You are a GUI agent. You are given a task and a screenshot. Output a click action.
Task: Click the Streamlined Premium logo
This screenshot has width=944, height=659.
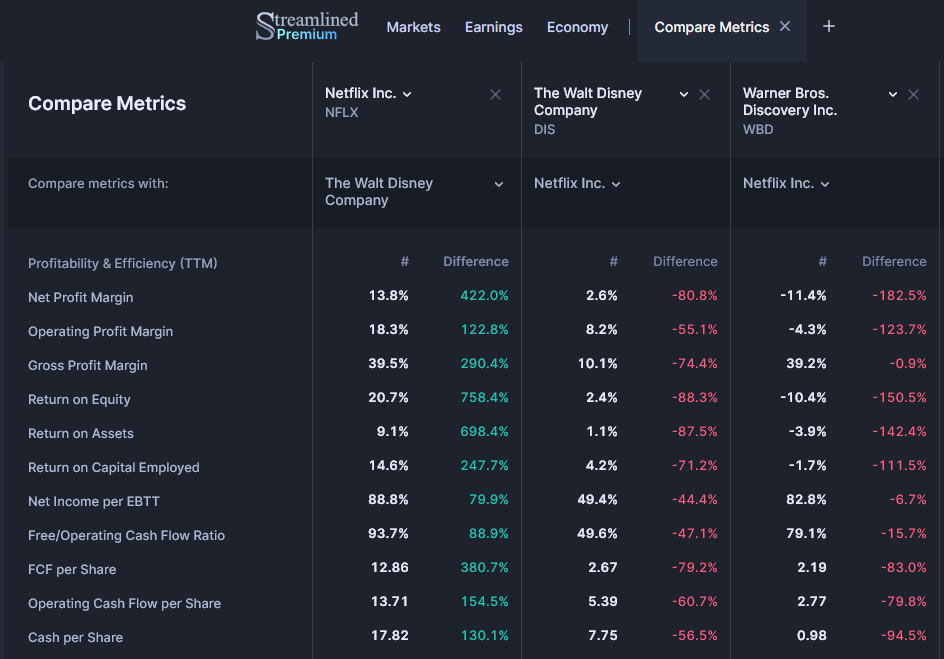coord(307,26)
